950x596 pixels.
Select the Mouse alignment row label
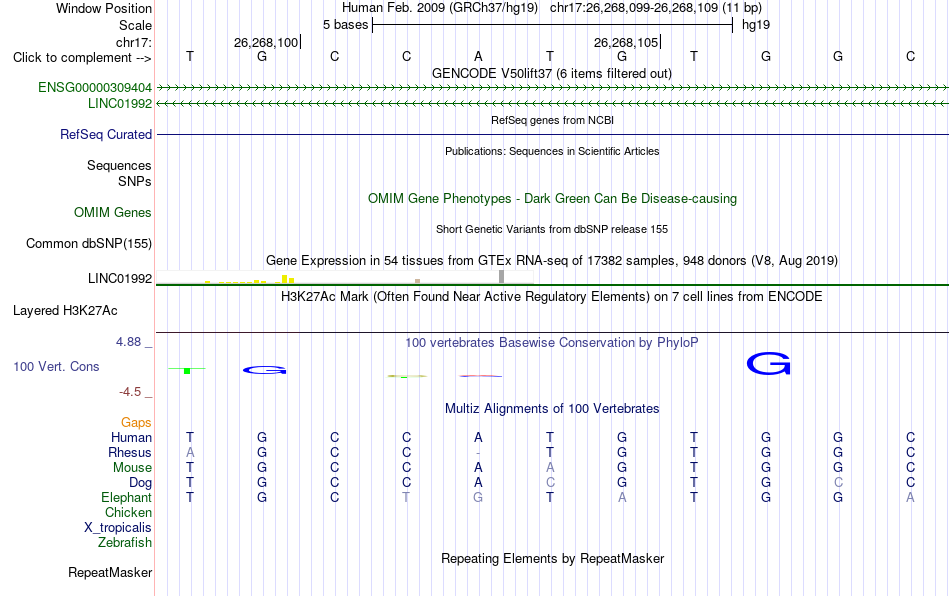coord(132,468)
